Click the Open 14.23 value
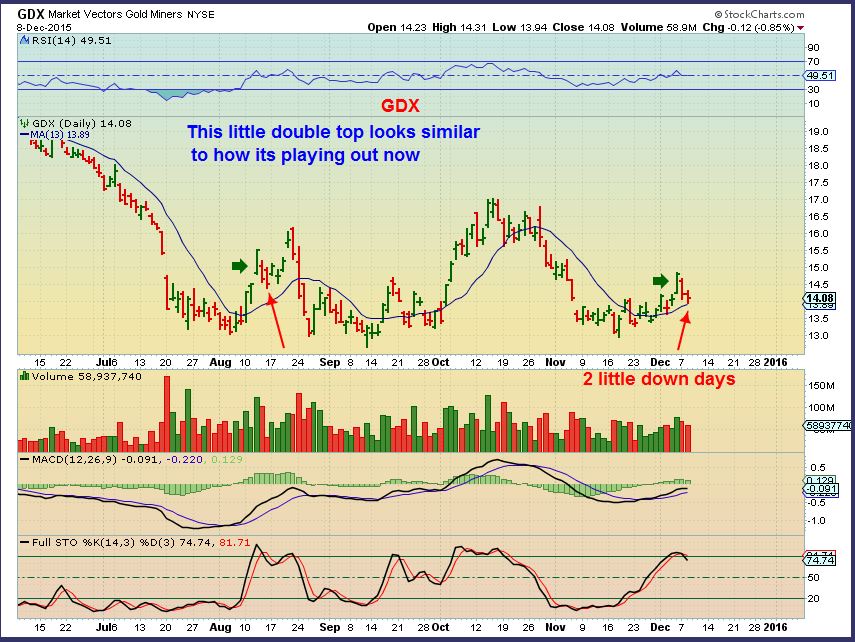Screen dimensions: 855x642 (x=397, y=27)
